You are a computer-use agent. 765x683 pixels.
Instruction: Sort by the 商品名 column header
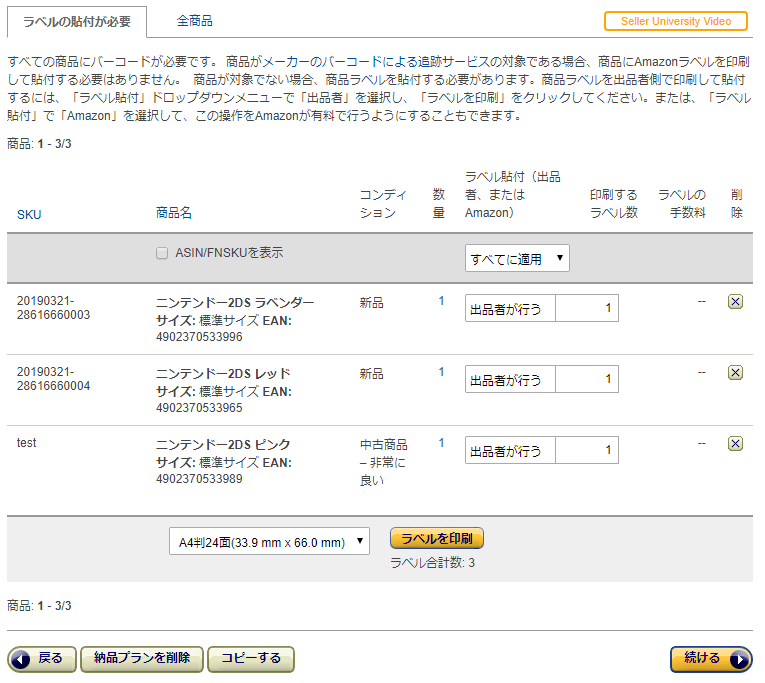tap(174, 213)
